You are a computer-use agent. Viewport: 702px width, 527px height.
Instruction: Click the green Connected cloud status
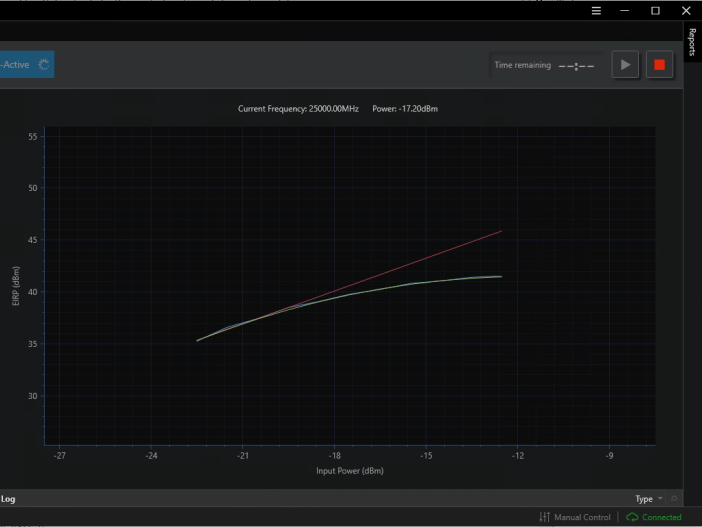(654, 517)
